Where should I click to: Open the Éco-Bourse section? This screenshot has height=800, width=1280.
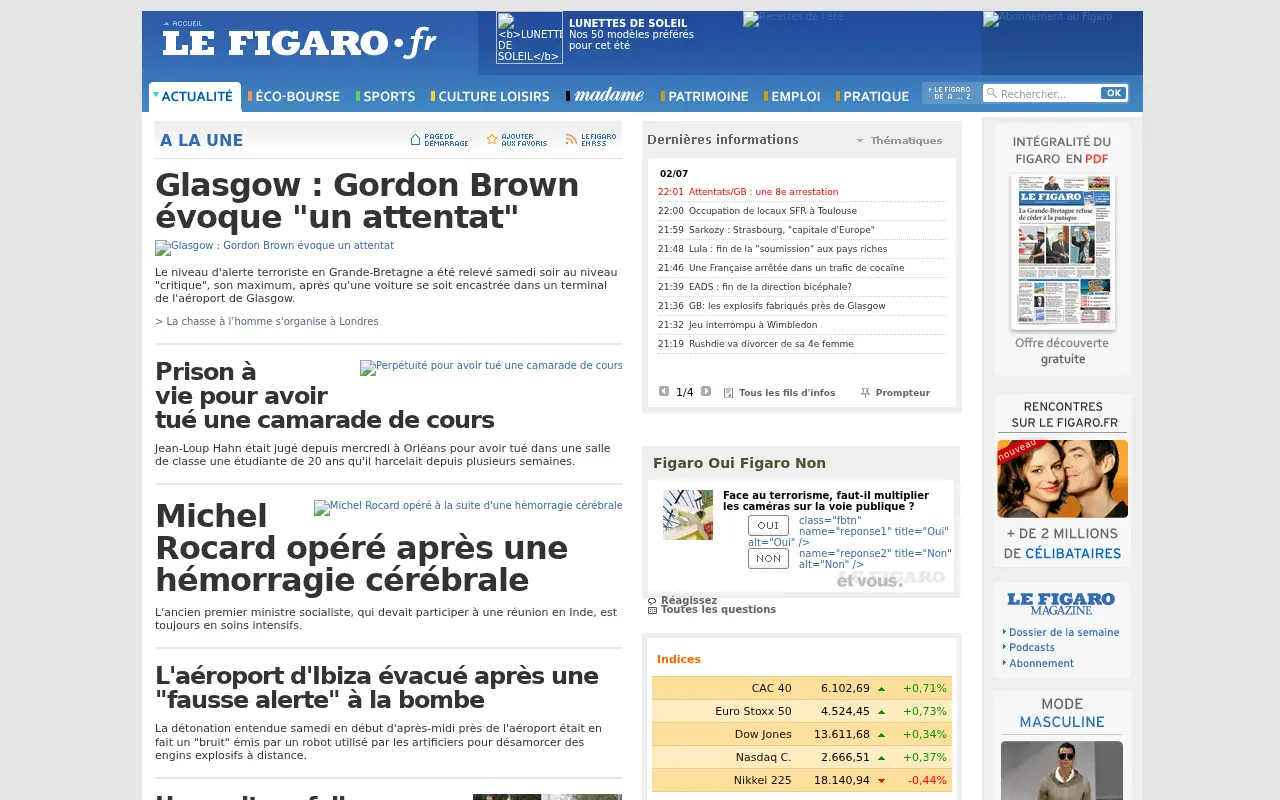coord(294,97)
